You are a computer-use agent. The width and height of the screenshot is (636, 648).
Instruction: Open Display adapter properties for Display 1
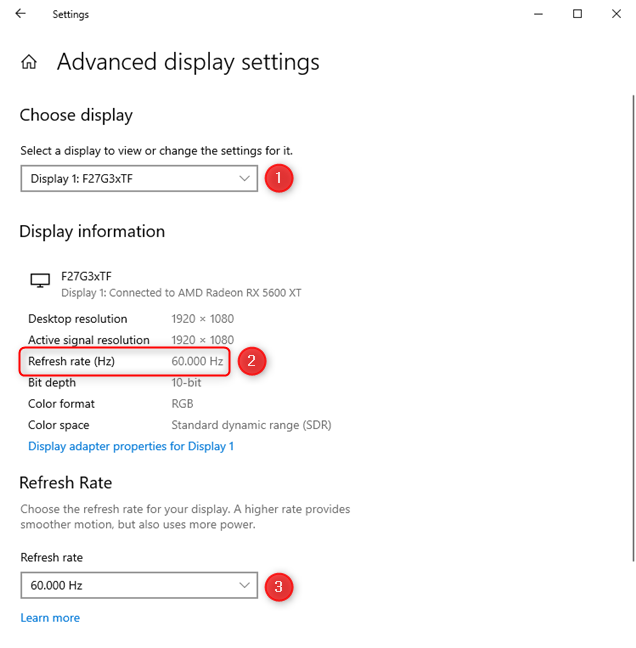(x=131, y=446)
